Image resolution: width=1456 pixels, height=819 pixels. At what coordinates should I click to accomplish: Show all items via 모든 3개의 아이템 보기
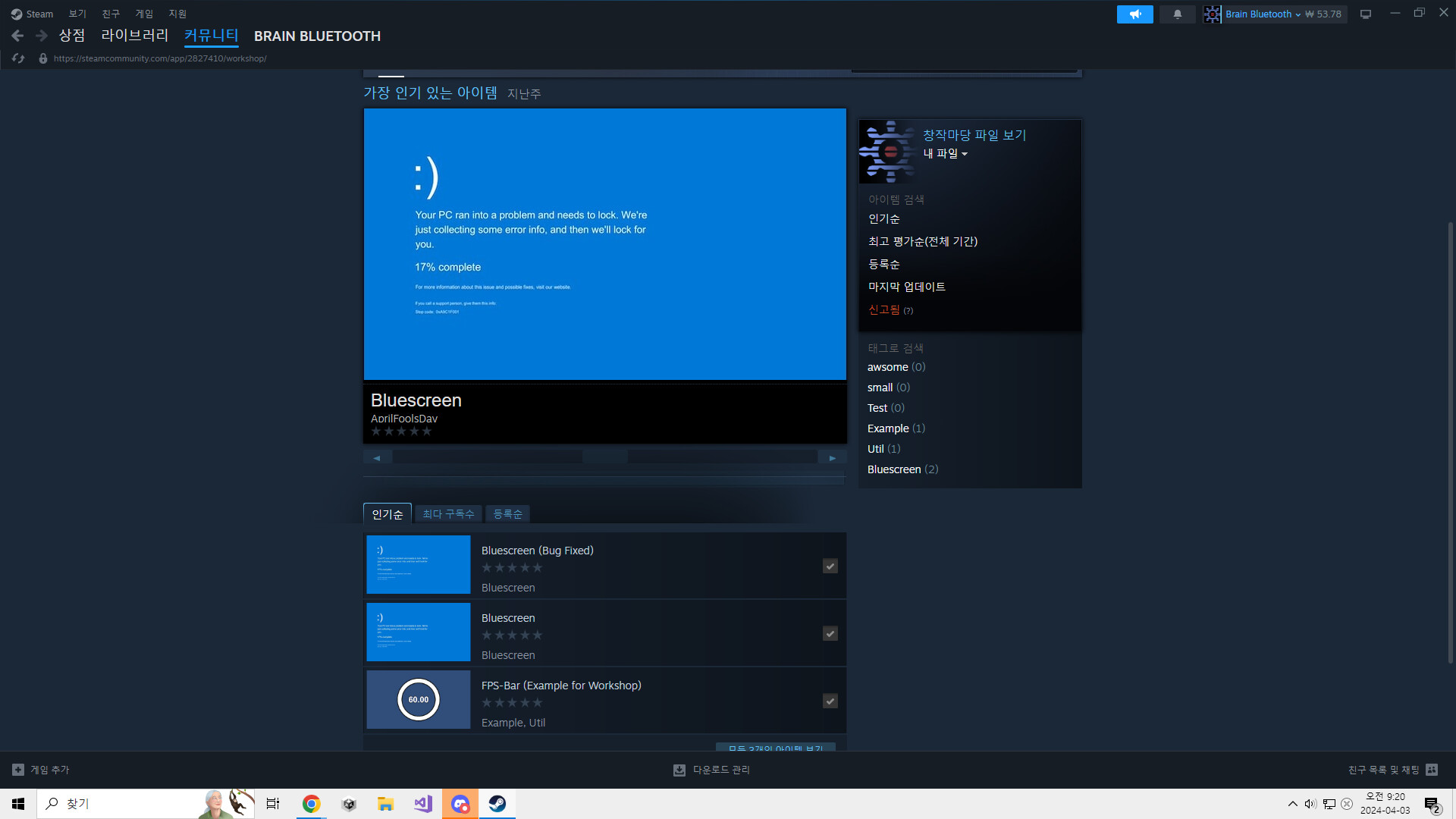tap(775, 748)
